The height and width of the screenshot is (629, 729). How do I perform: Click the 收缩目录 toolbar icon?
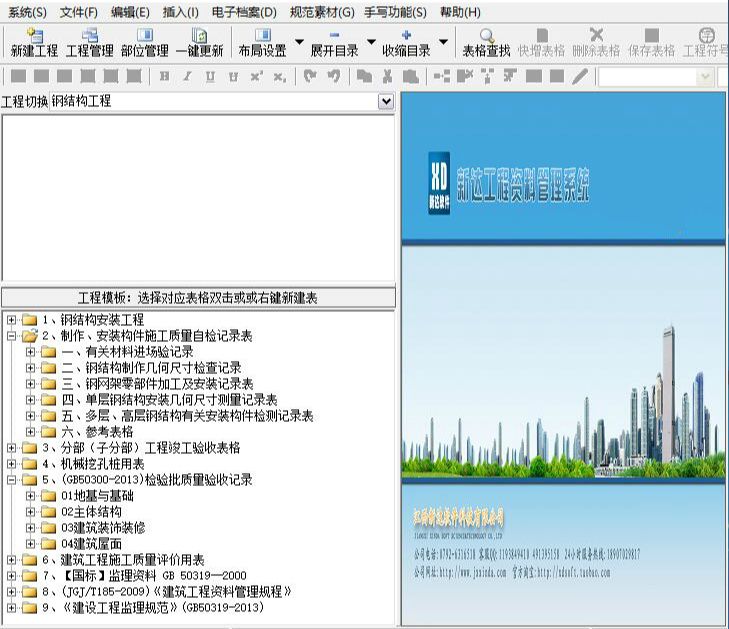pyautogui.click(x=406, y=43)
